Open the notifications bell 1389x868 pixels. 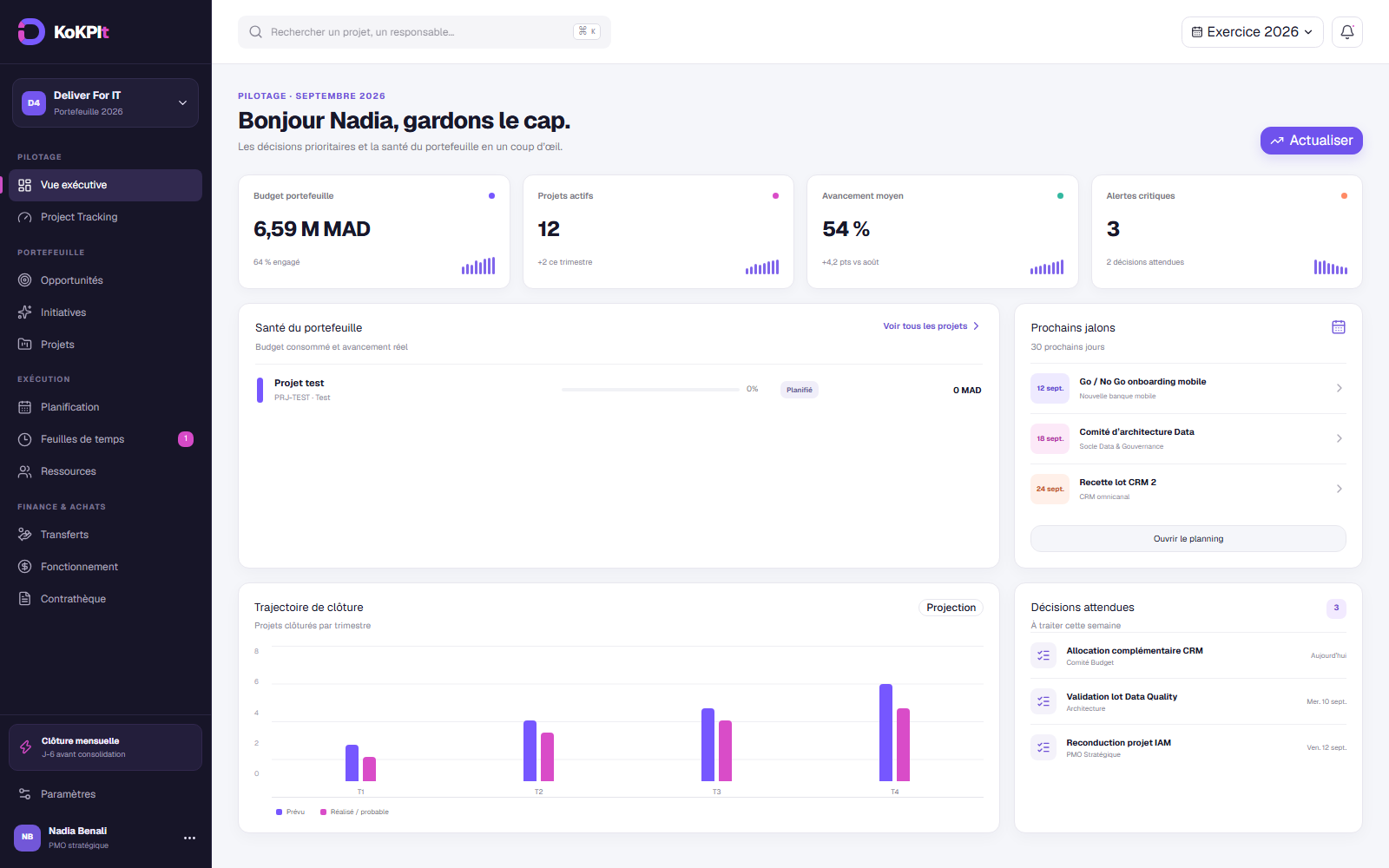coord(1347,32)
